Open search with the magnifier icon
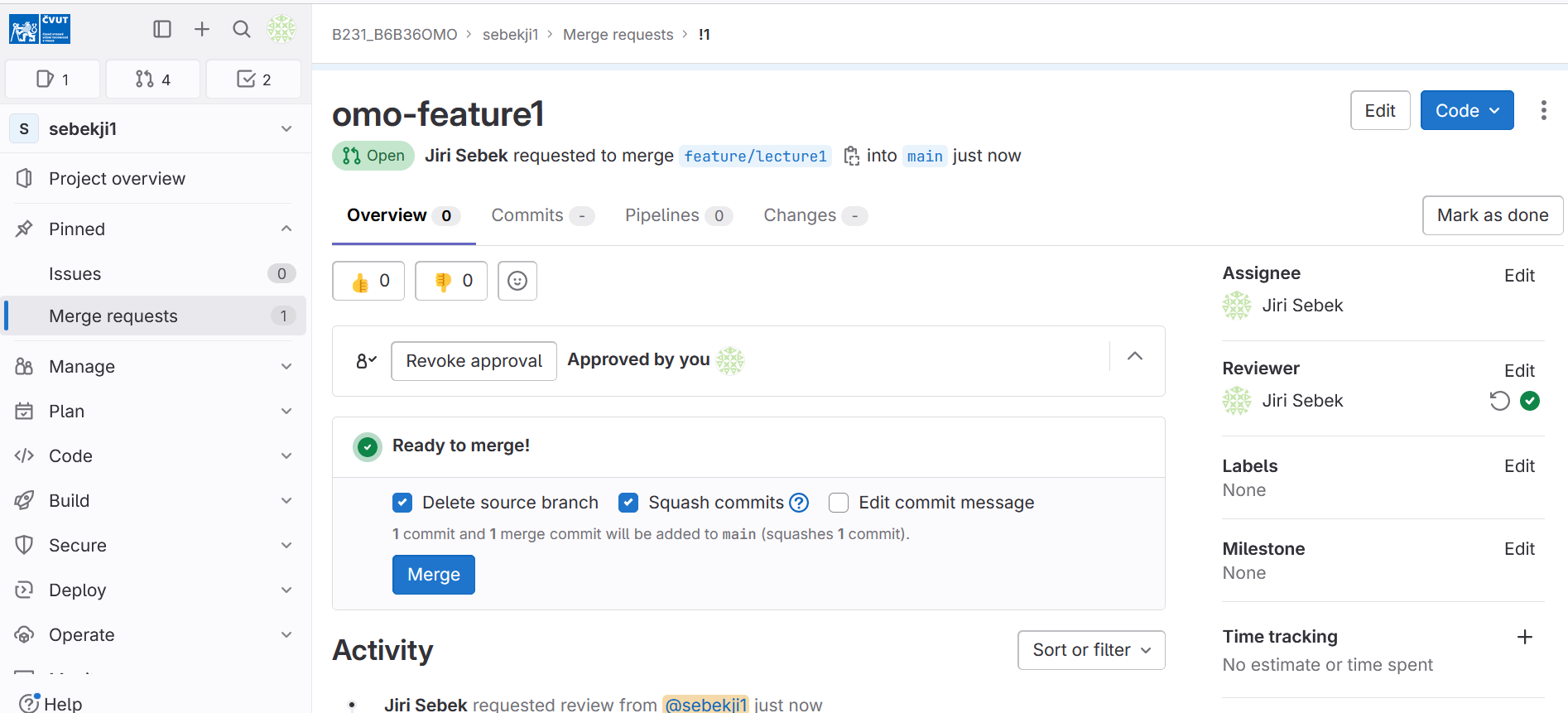The width and height of the screenshot is (1568, 713). tap(242, 30)
